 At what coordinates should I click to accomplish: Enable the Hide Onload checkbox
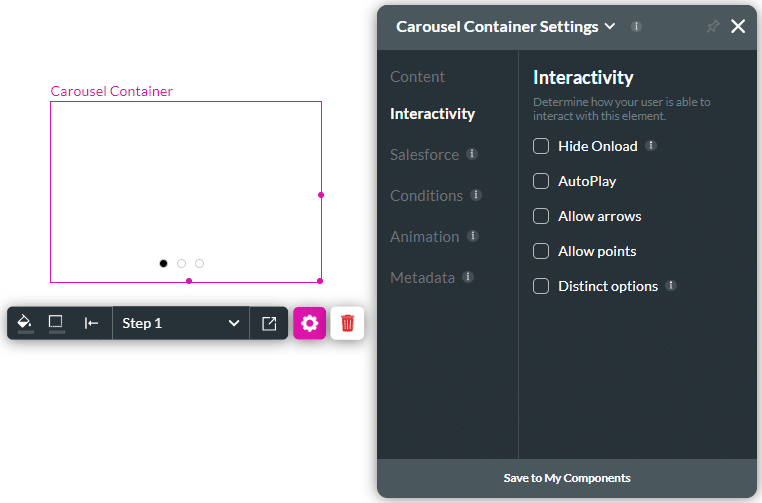tap(541, 146)
